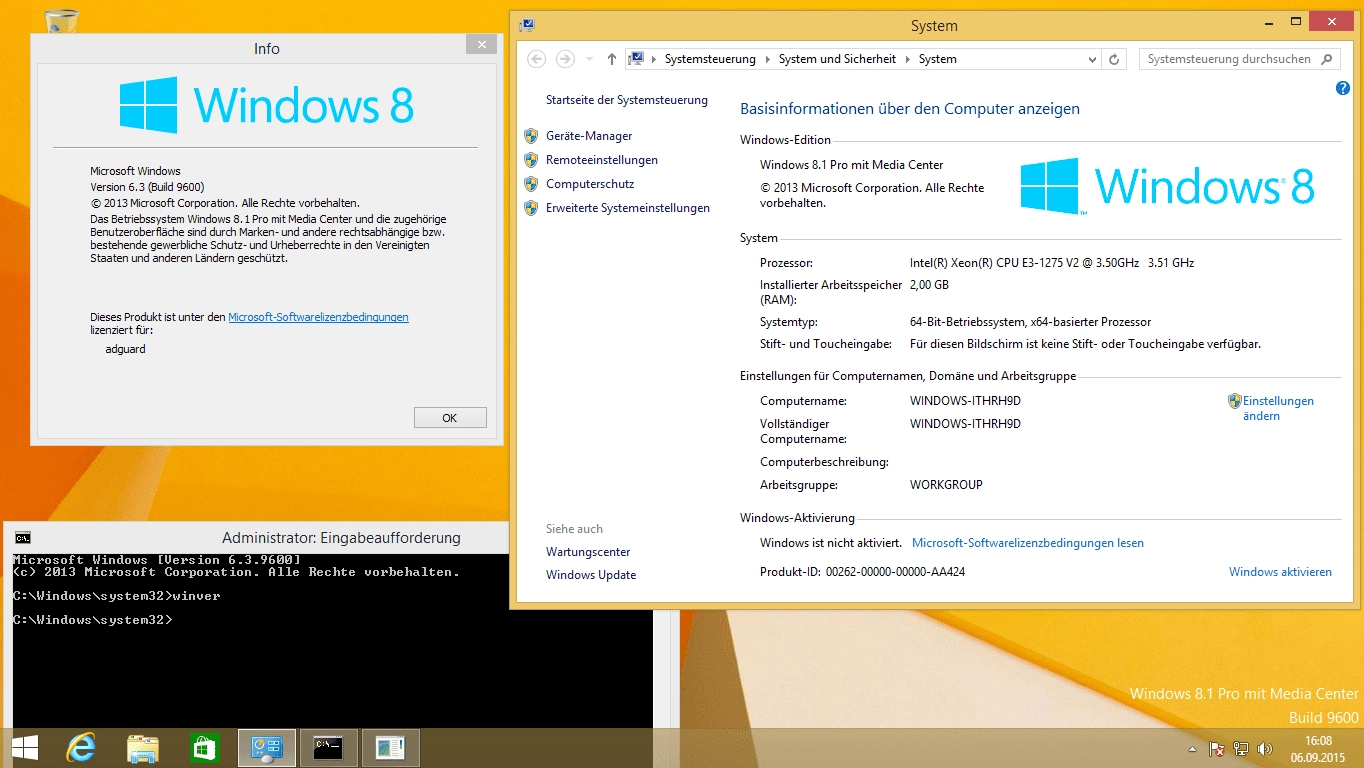This screenshot has width=1364, height=768.
Task: Open Startseite der Systemsteuerung
Action: pyautogui.click(x=627, y=100)
